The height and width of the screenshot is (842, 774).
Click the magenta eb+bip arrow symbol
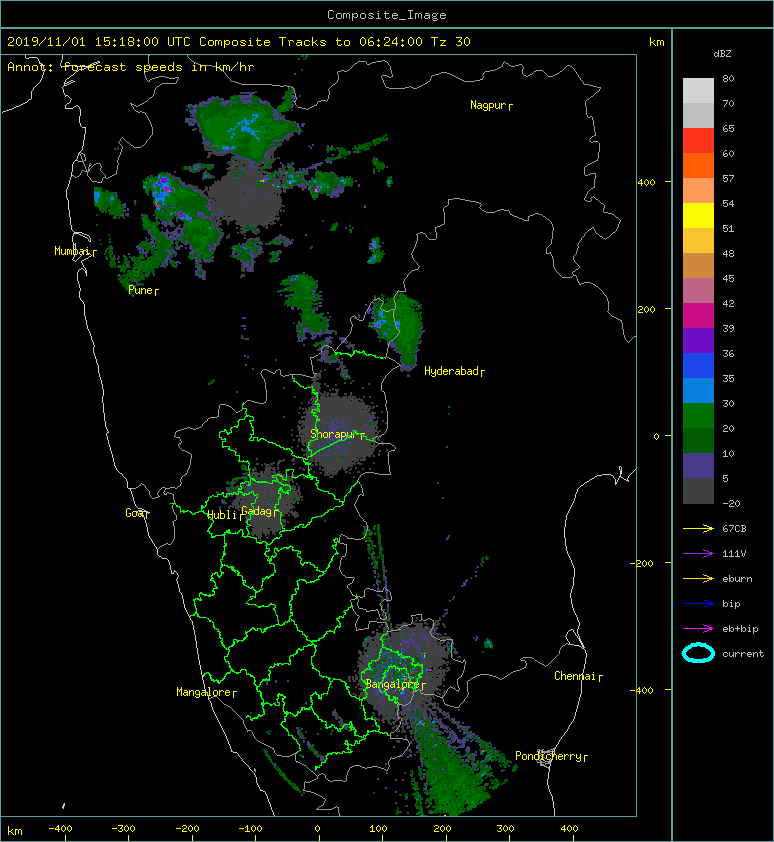click(698, 629)
